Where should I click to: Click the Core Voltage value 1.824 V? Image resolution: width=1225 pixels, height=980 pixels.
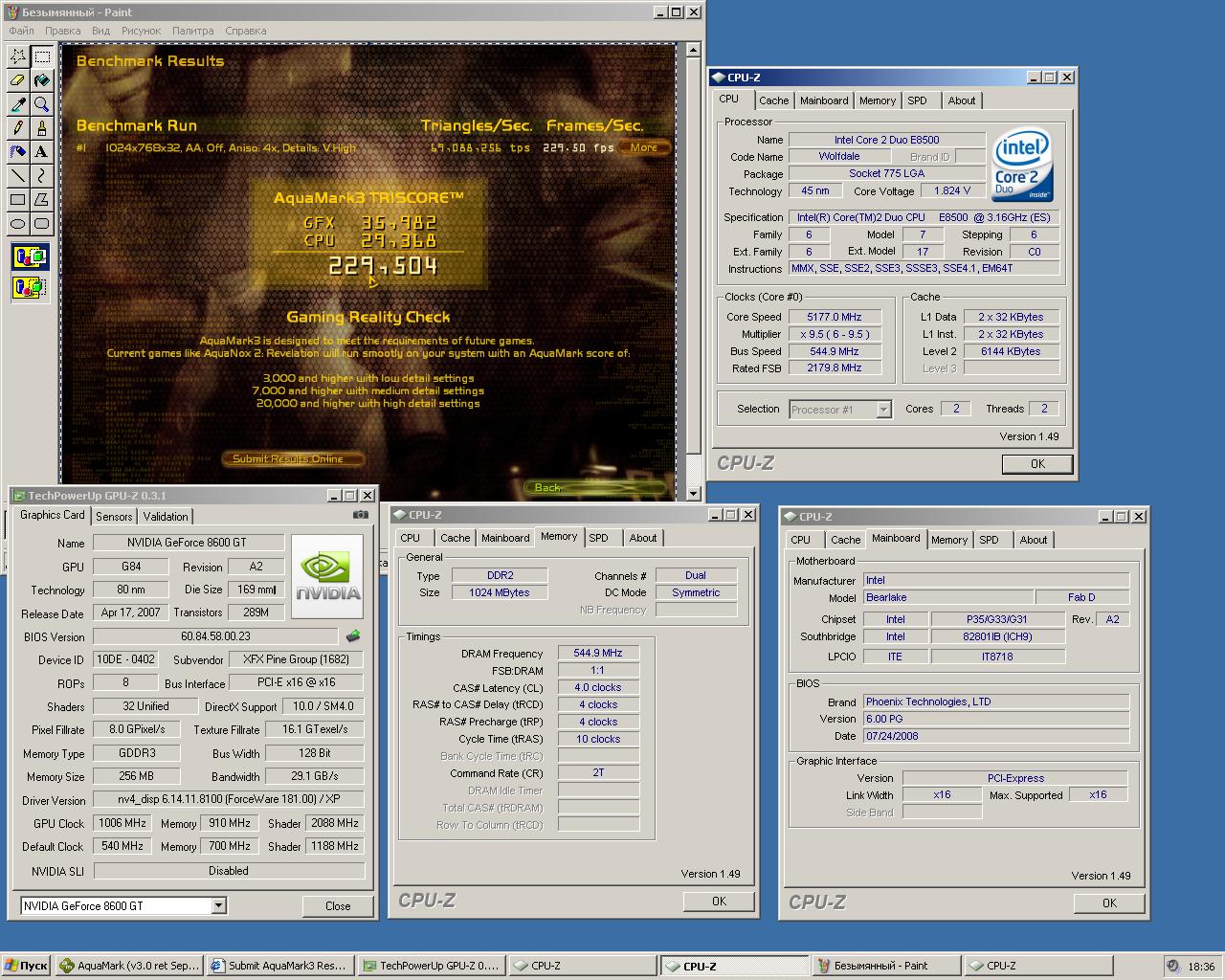coord(952,190)
